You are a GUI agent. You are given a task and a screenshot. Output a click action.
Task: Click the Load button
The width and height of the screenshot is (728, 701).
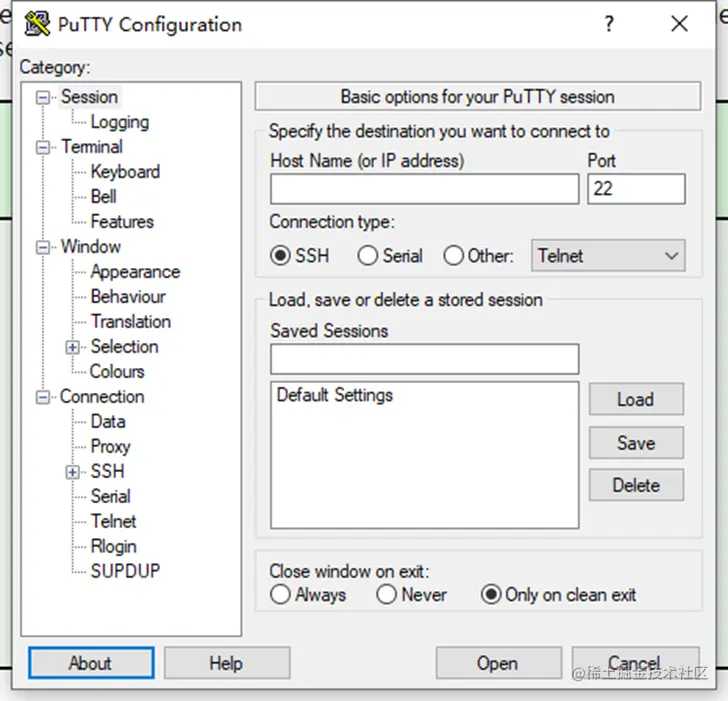[x=635, y=399]
